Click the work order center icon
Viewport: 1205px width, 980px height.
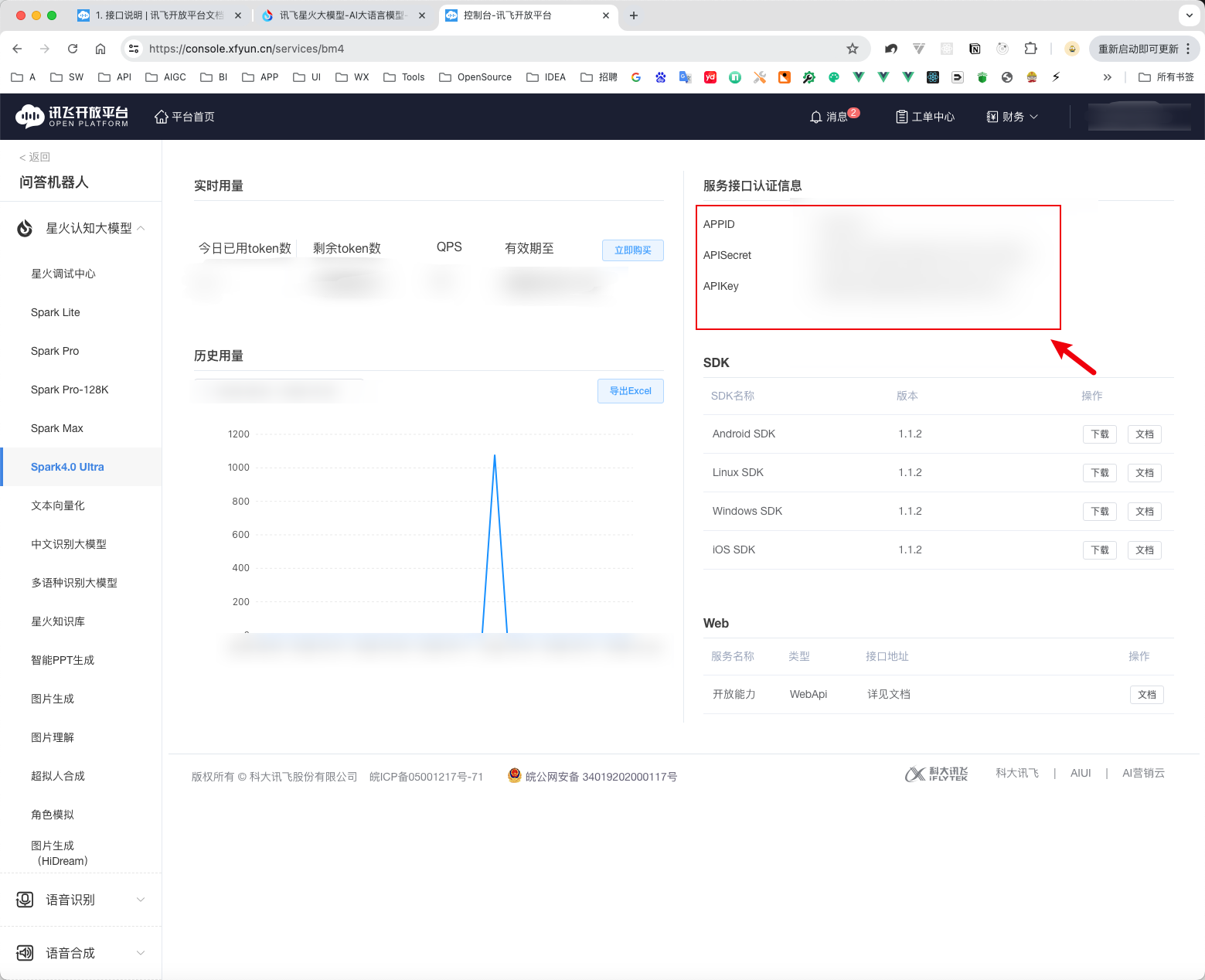point(901,117)
